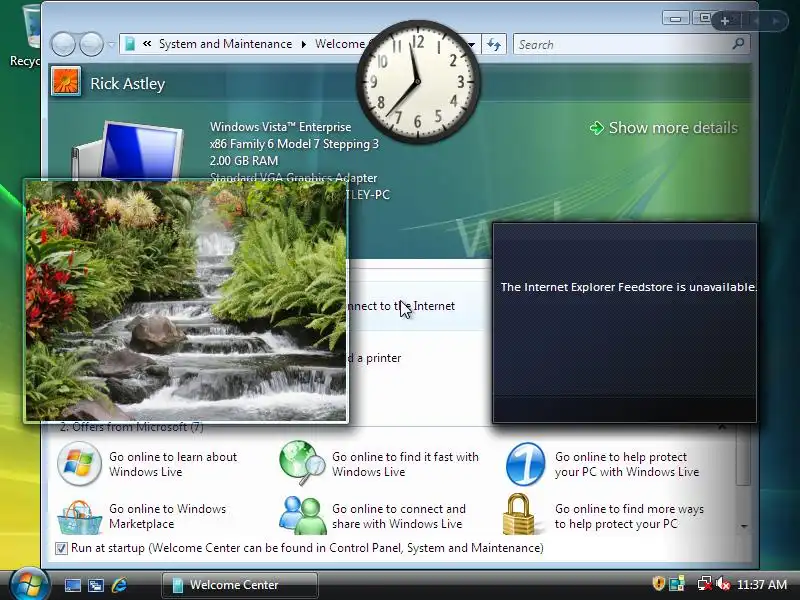800x600 pixels.
Task: Click the Offers from Microsoft (7) heading
Action: 132,427
